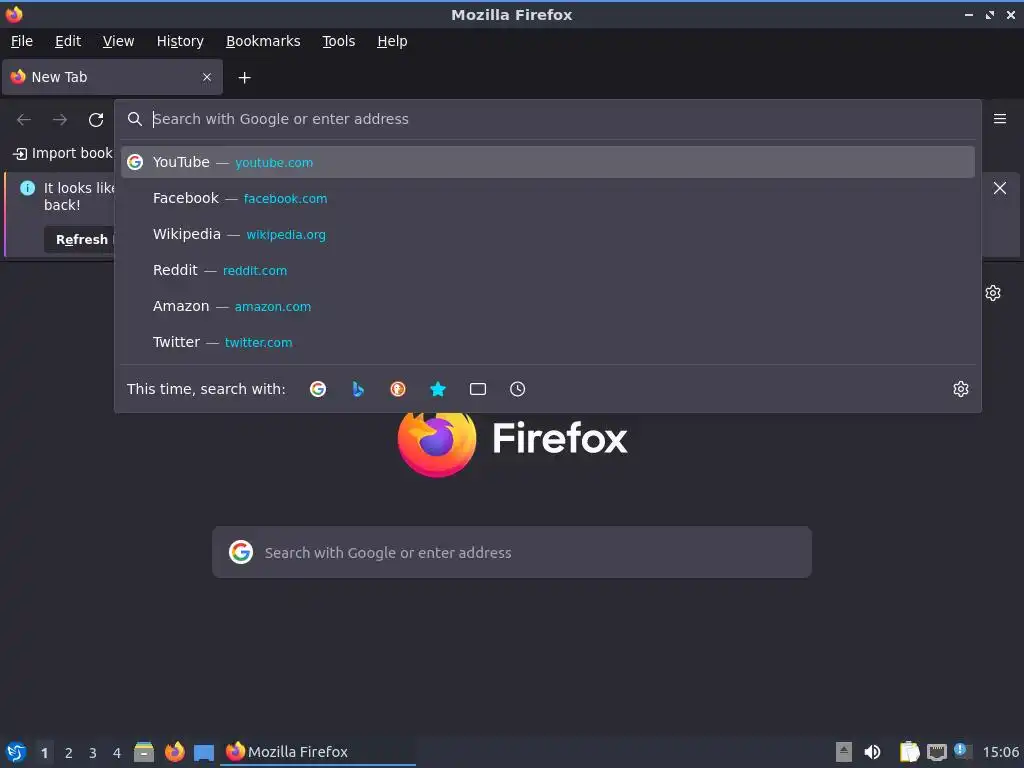Click the address bar magnifier icon
Image resolution: width=1024 pixels, height=768 pixels.
click(135, 119)
